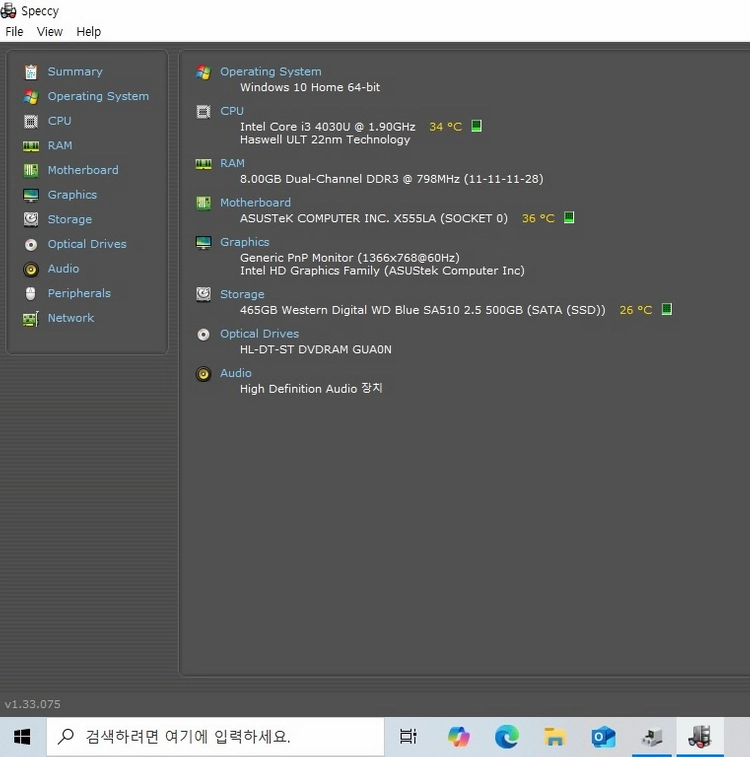Image resolution: width=750 pixels, height=757 pixels.
Task: Click the CPU temperature indicator icon
Action: pyautogui.click(x=476, y=126)
